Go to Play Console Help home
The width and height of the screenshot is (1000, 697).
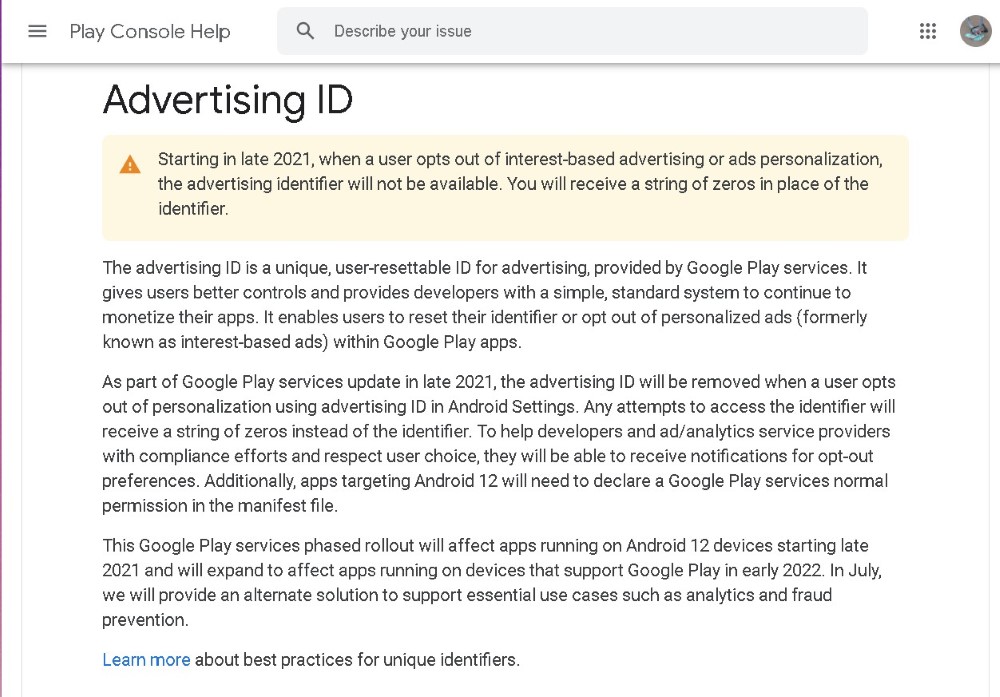click(150, 32)
